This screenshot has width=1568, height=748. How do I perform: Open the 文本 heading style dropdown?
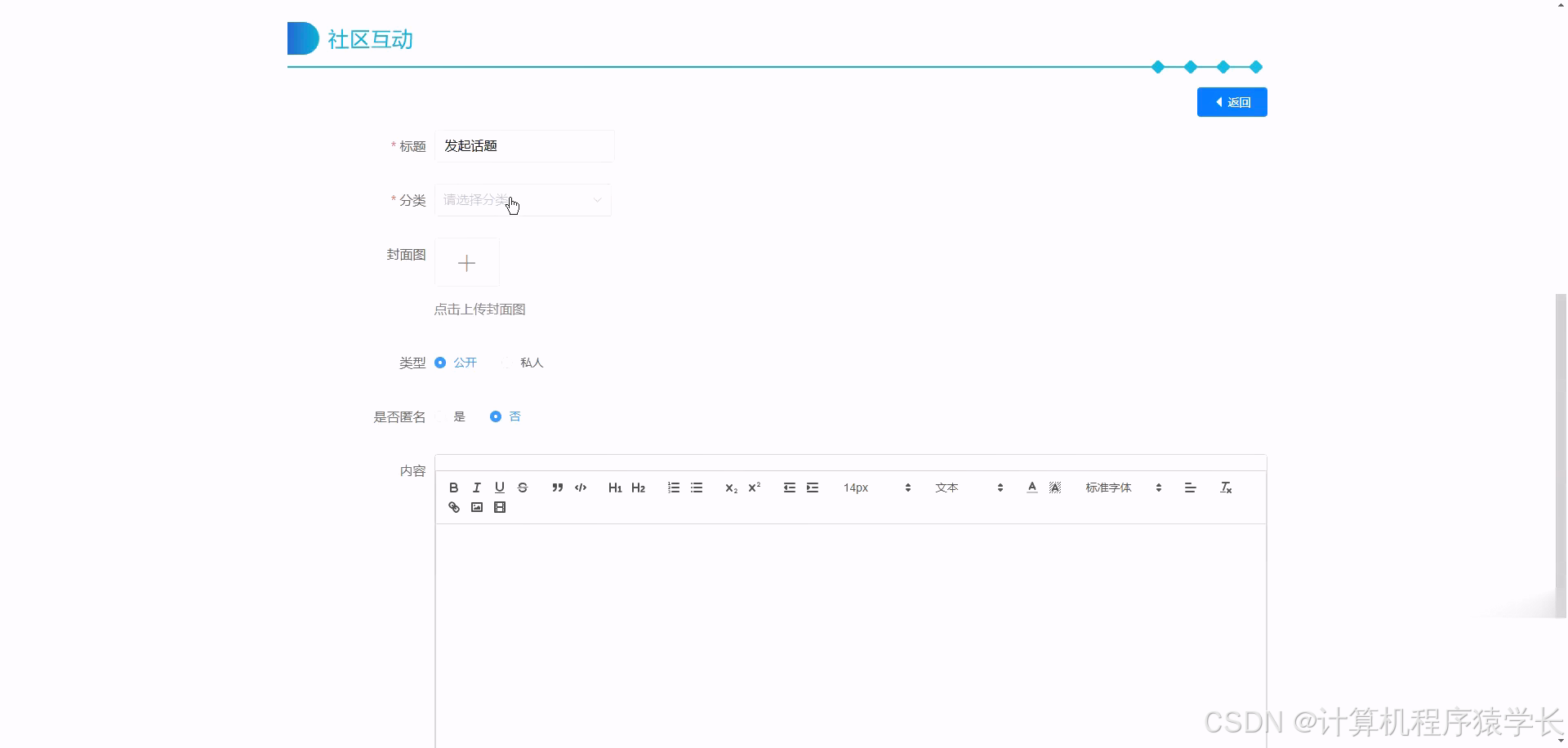coord(969,488)
